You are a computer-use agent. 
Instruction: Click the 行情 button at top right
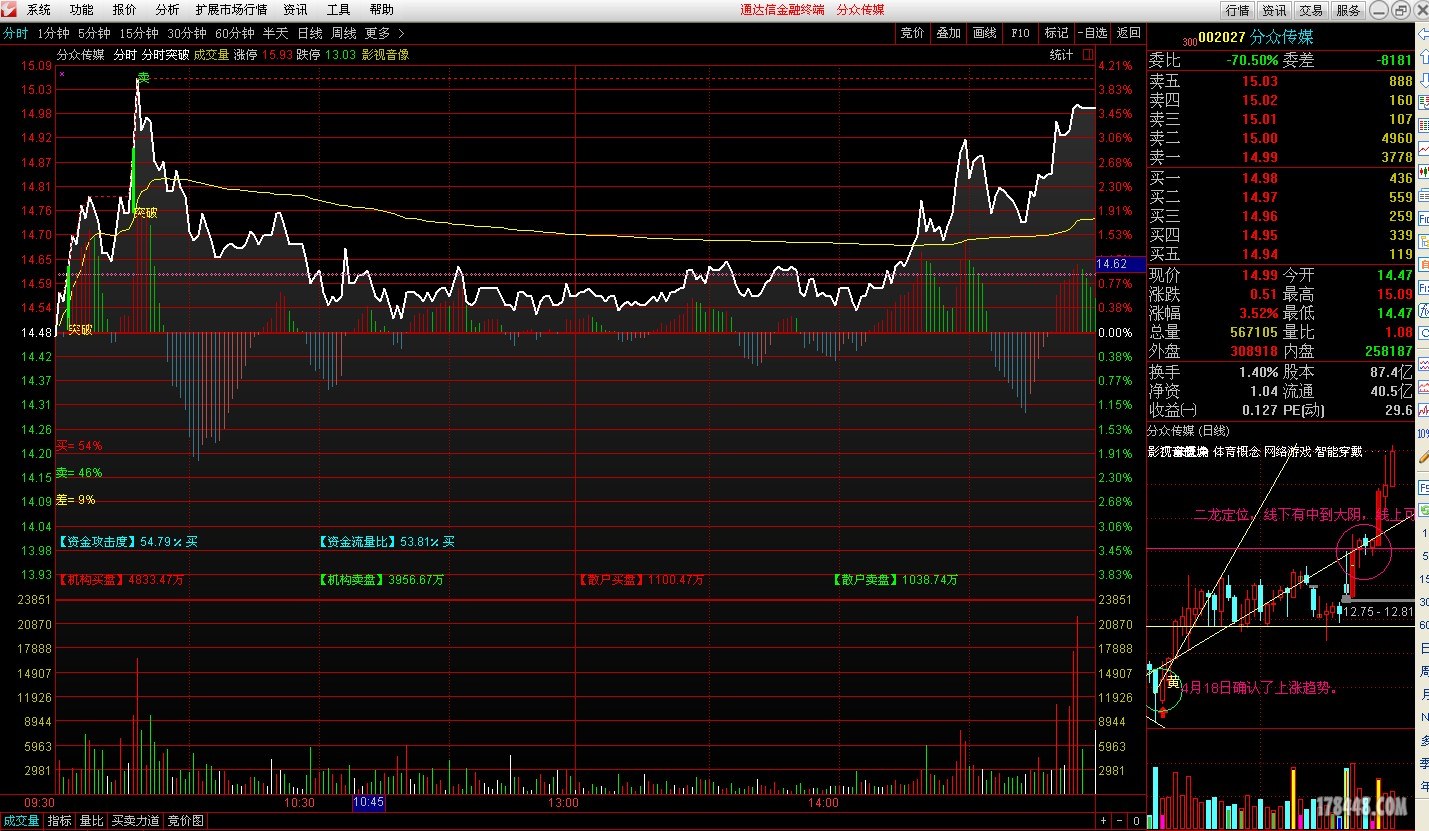[x=1237, y=10]
